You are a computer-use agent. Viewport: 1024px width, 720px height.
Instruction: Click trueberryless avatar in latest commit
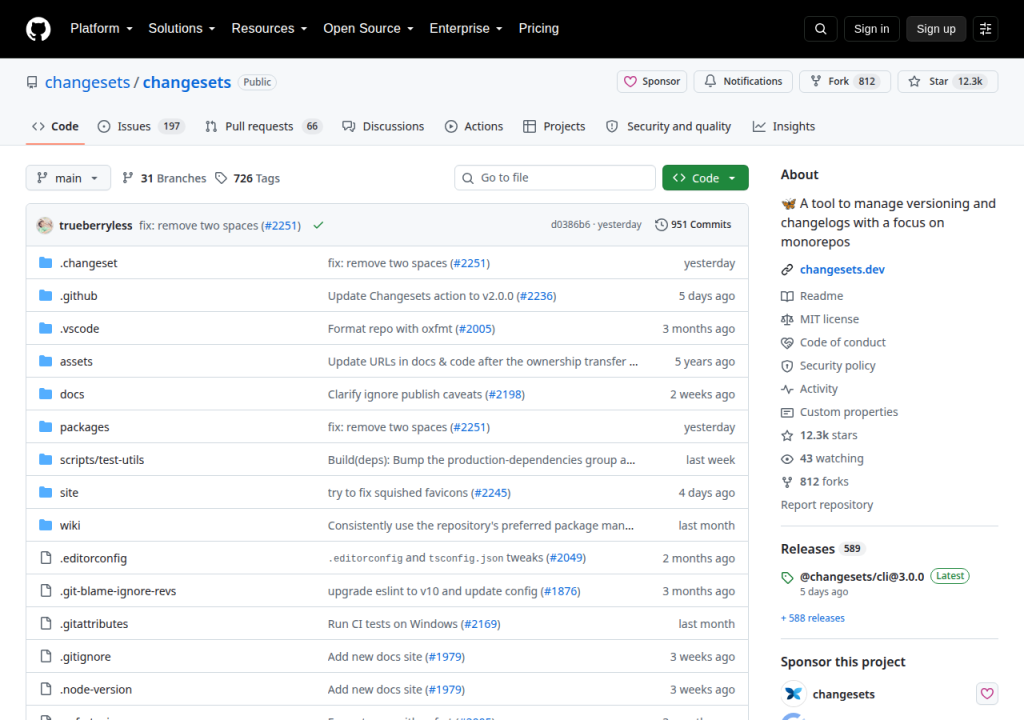(44, 225)
